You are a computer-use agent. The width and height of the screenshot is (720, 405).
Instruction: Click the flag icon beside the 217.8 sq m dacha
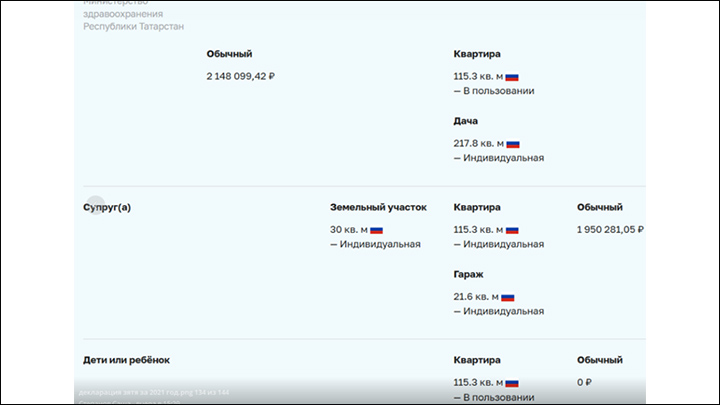pos(513,144)
